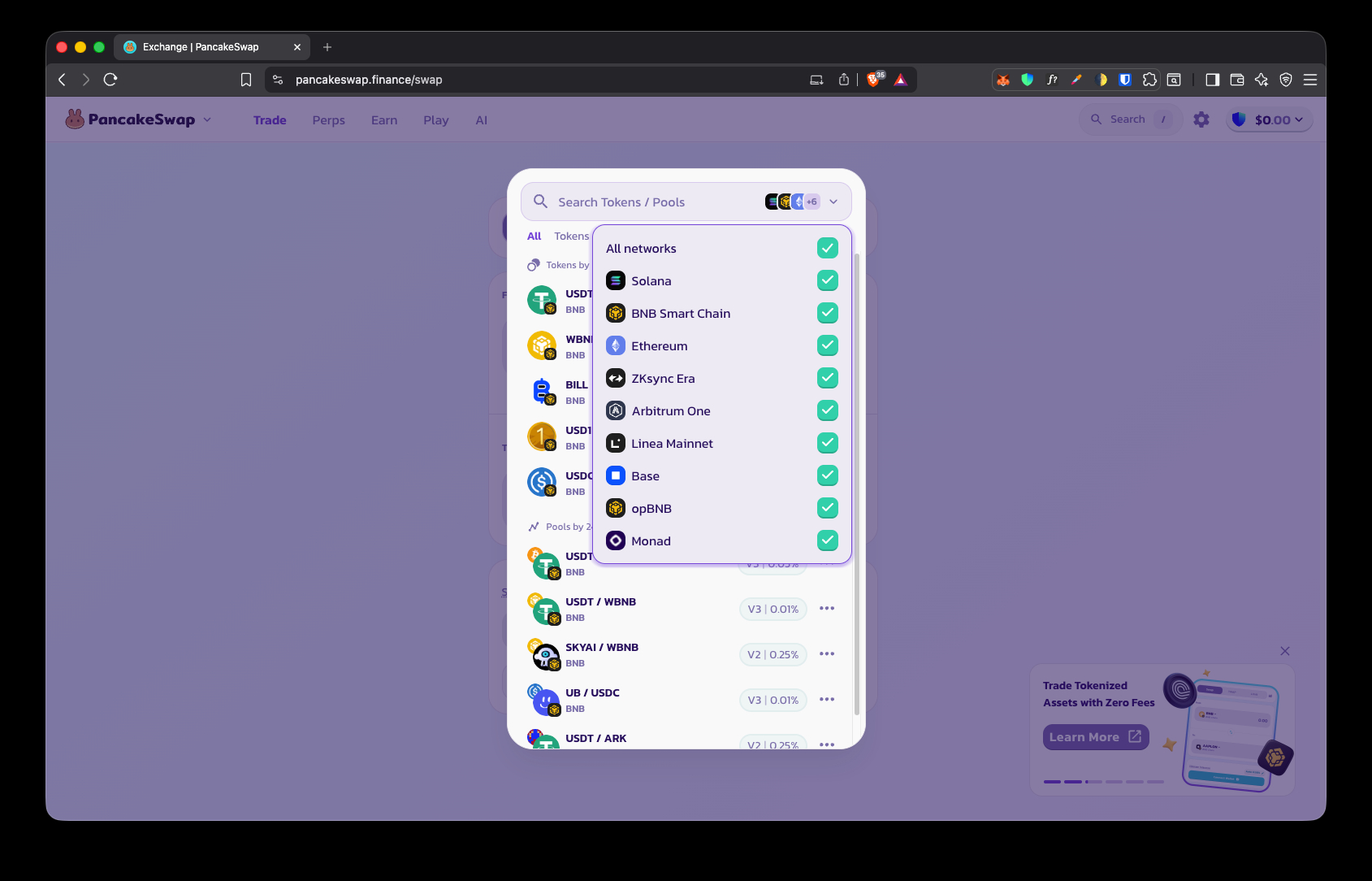Click the Solana network logo icon
Viewport: 1372px width, 881px height.
pos(616,280)
